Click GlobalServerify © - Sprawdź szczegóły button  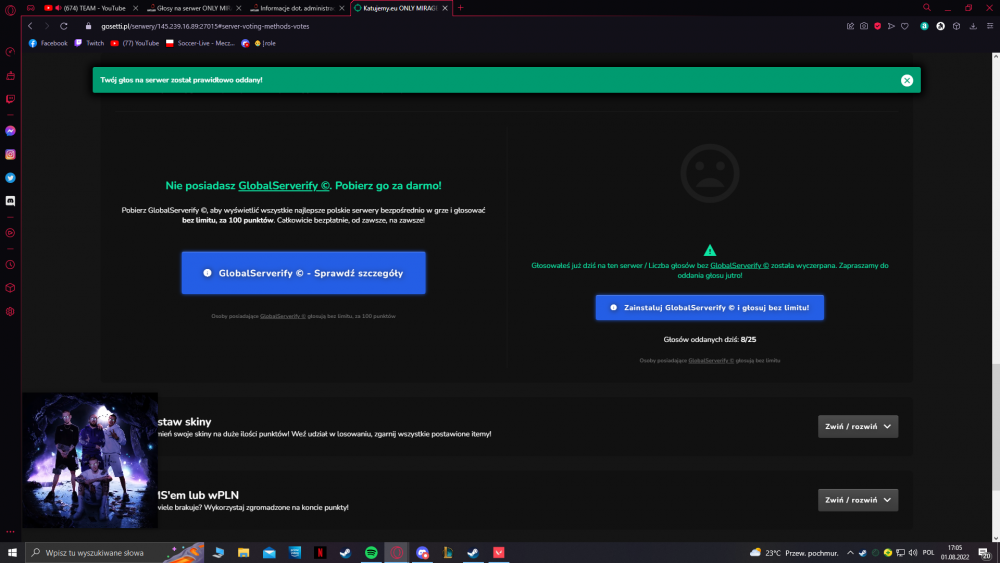tap(304, 273)
